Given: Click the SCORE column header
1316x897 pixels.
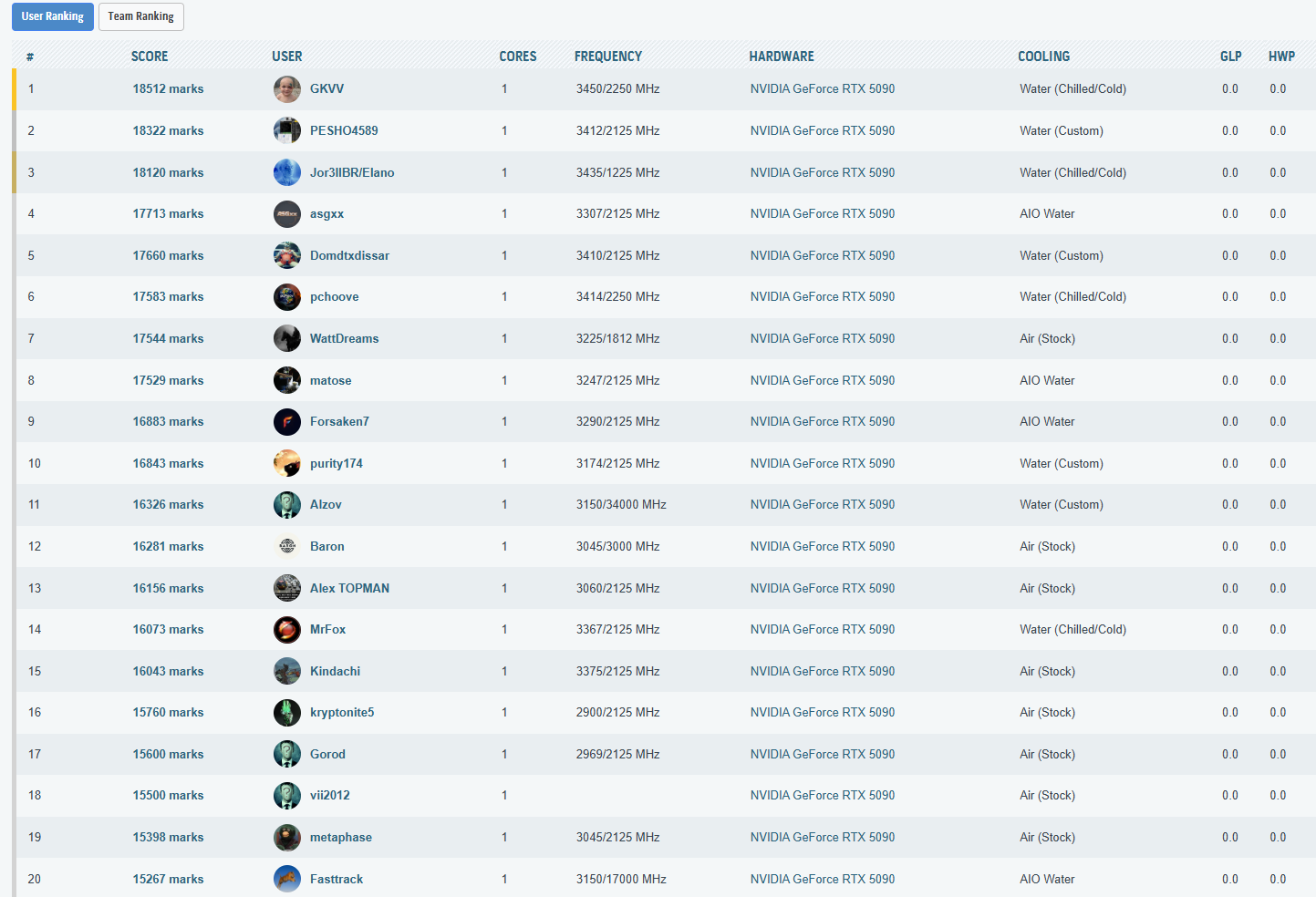Looking at the screenshot, I should [x=150, y=57].
